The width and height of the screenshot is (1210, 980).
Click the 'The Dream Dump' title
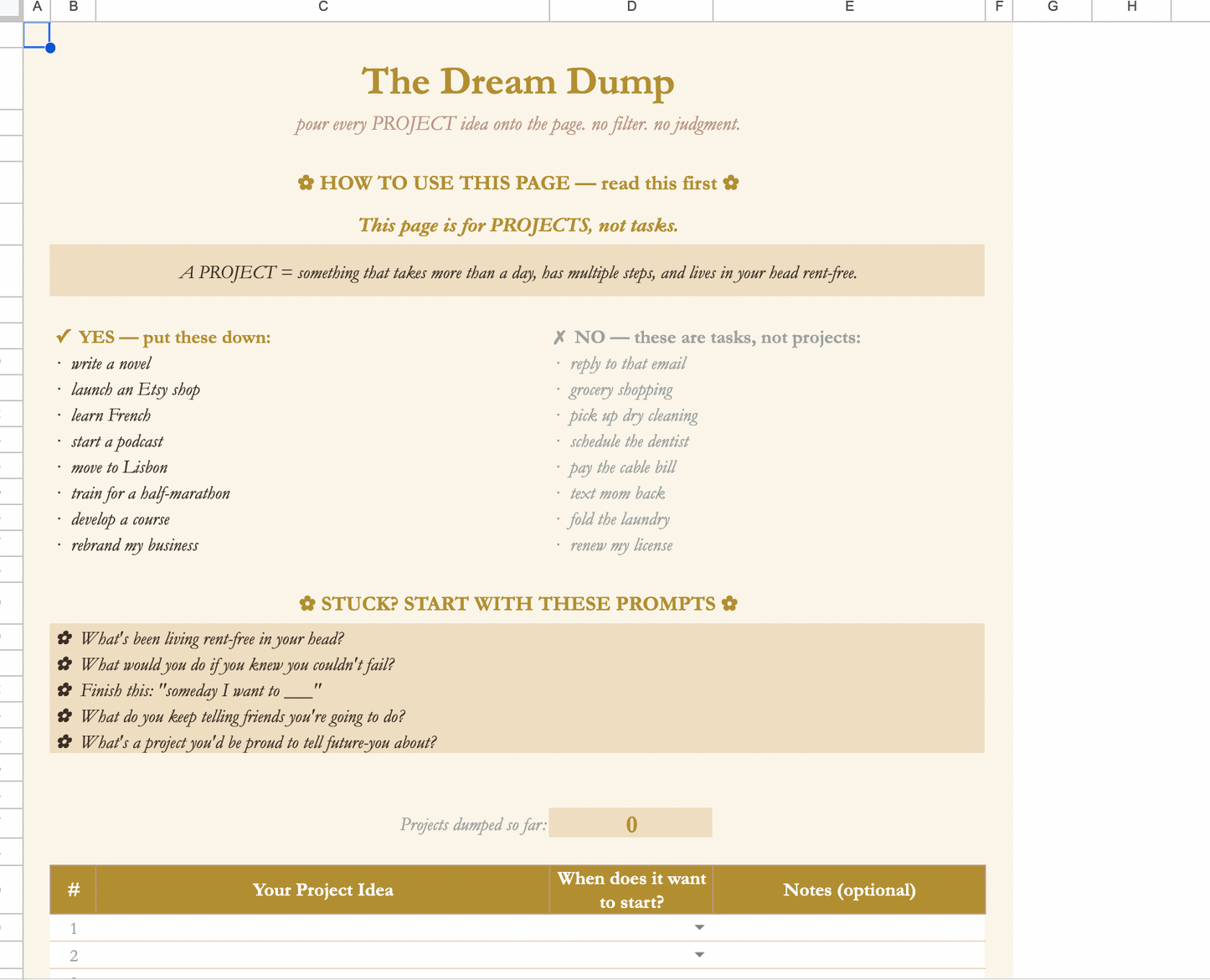(x=517, y=82)
